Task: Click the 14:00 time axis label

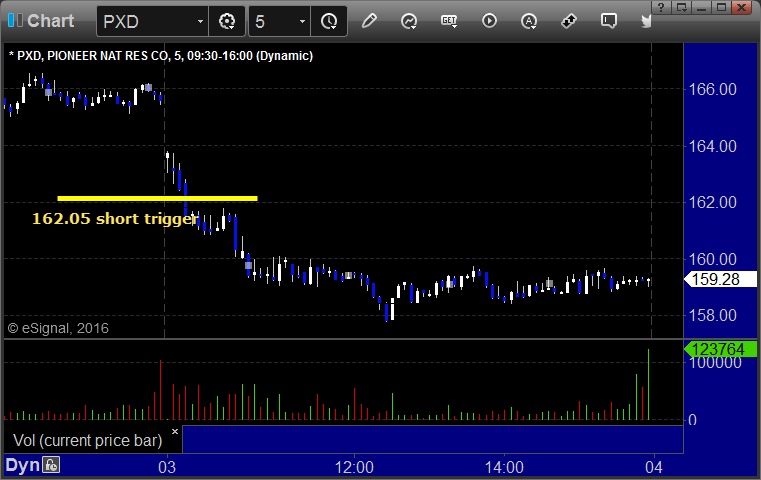Action: [504, 467]
